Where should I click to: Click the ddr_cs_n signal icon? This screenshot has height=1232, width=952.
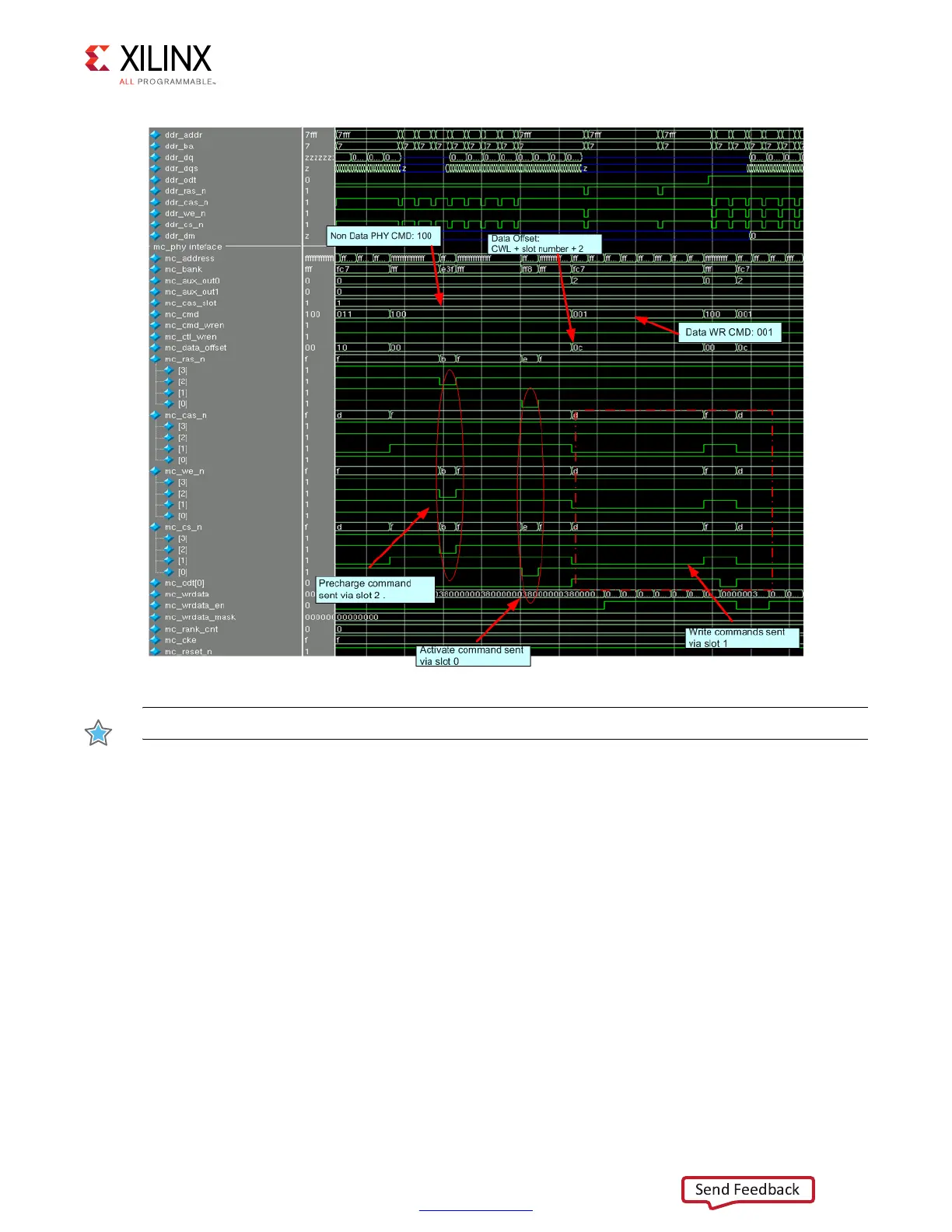(156, 225)
